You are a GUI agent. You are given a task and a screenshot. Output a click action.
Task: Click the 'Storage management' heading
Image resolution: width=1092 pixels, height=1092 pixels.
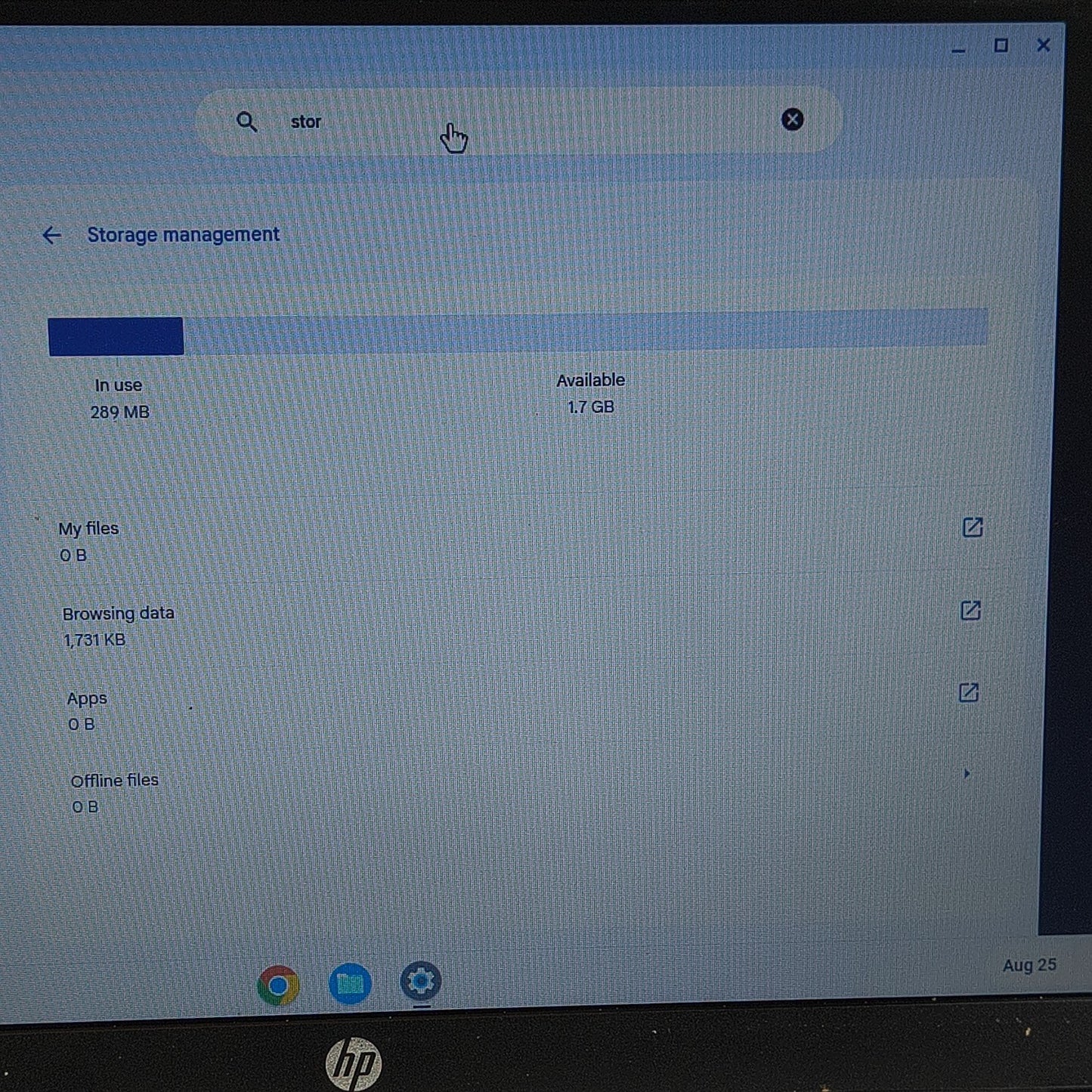point(183,235)
